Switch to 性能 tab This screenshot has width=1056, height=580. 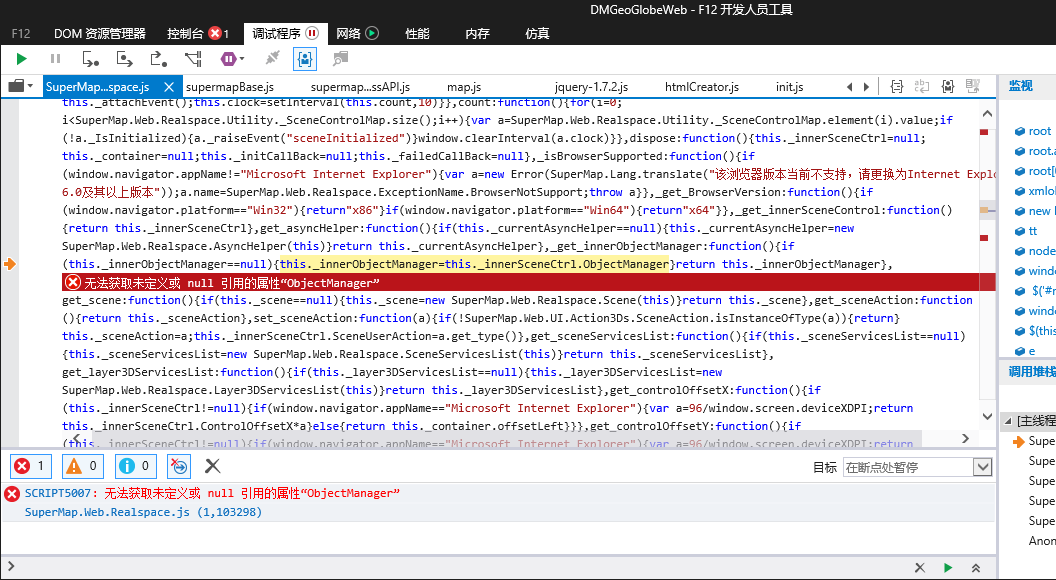(417, 33)
